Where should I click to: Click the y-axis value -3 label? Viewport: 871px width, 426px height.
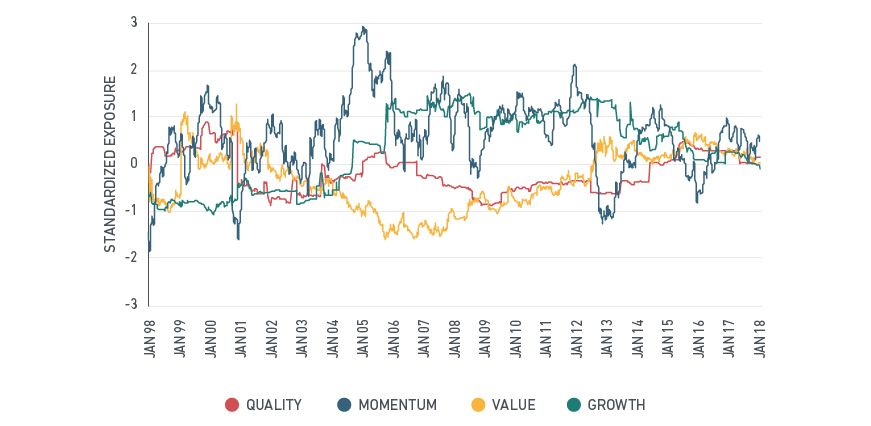tap(132, 304)
